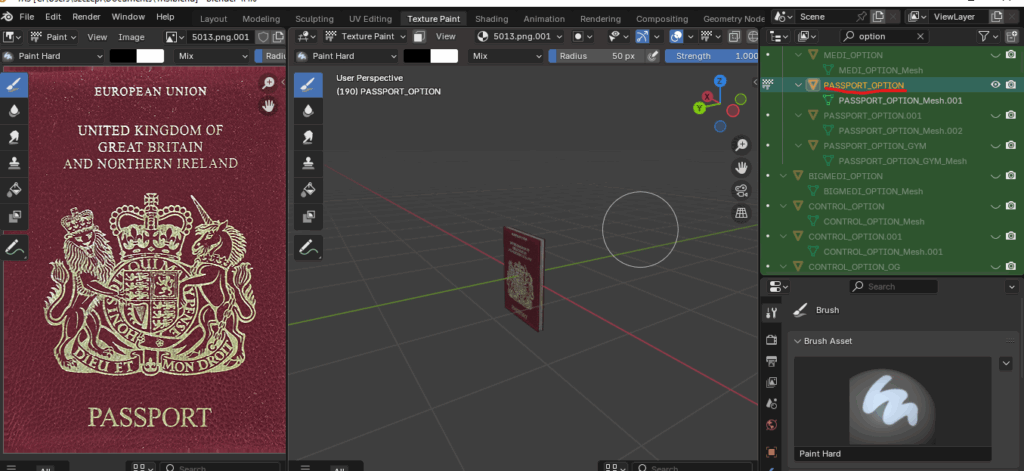Disable rendering for the MEDI_OPTION collection camera icon
The width and height of the screenshot is (1024, 471).
tap(1011, 56)
